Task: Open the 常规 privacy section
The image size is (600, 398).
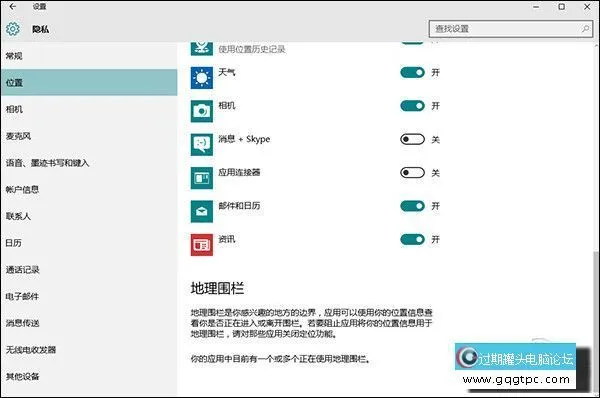Action: point(89,56)
